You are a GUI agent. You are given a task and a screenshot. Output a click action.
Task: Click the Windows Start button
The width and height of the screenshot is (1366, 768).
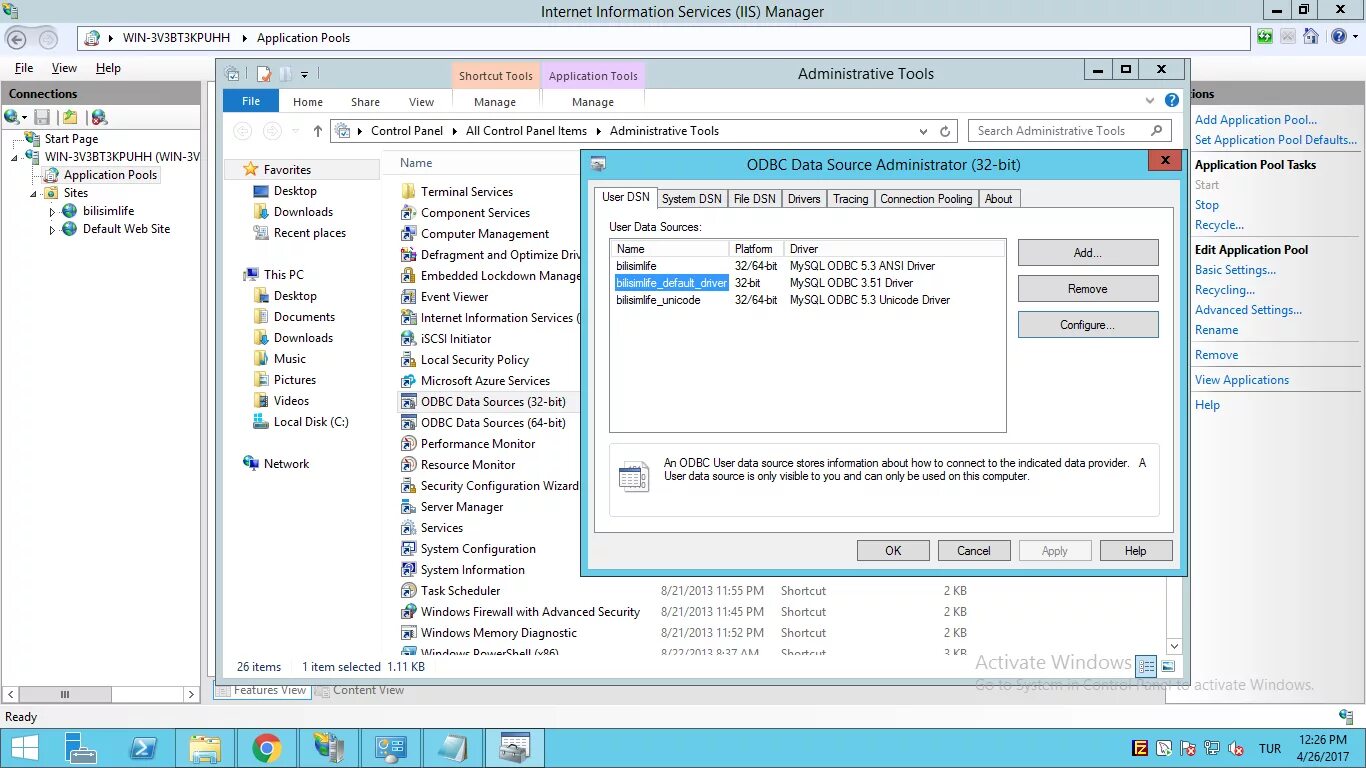pos(24,748)
